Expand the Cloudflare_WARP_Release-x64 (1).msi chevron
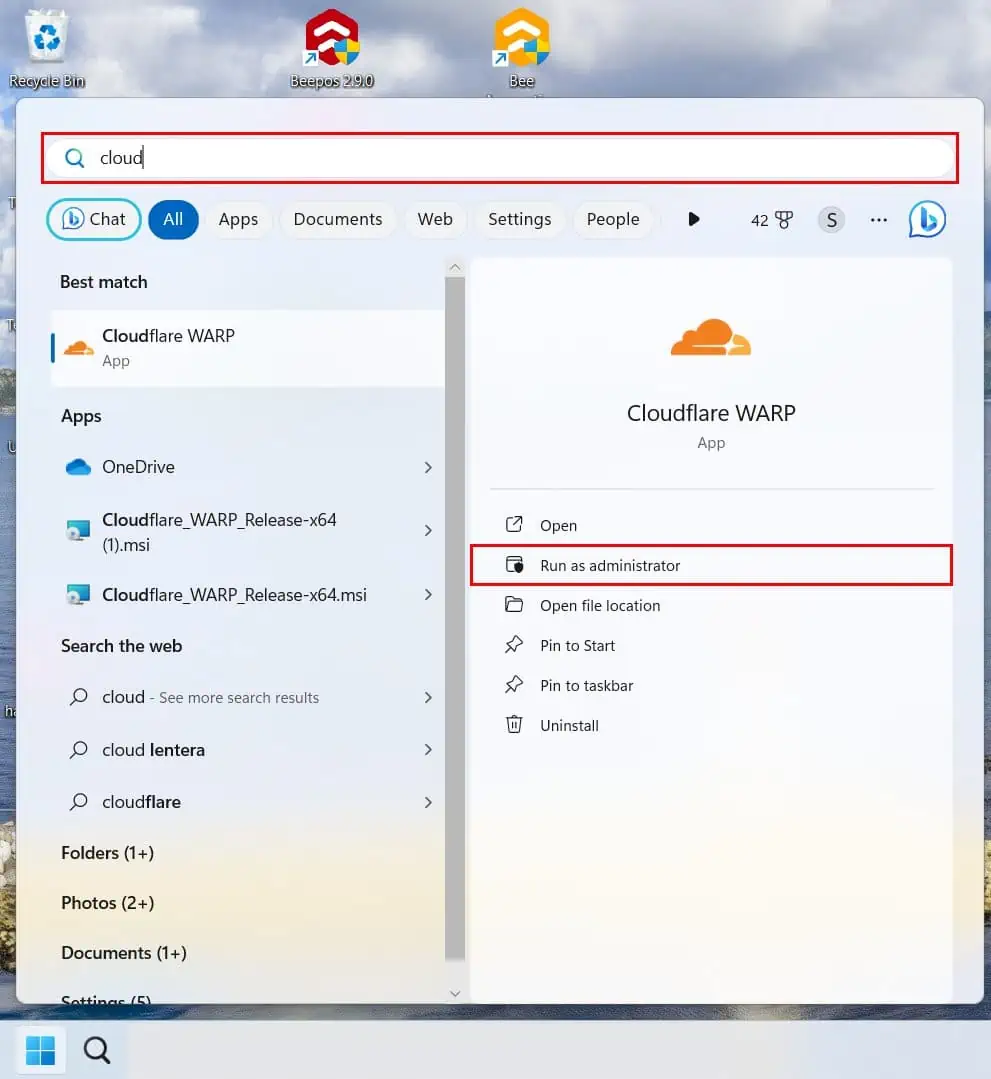 click(428, 531)
